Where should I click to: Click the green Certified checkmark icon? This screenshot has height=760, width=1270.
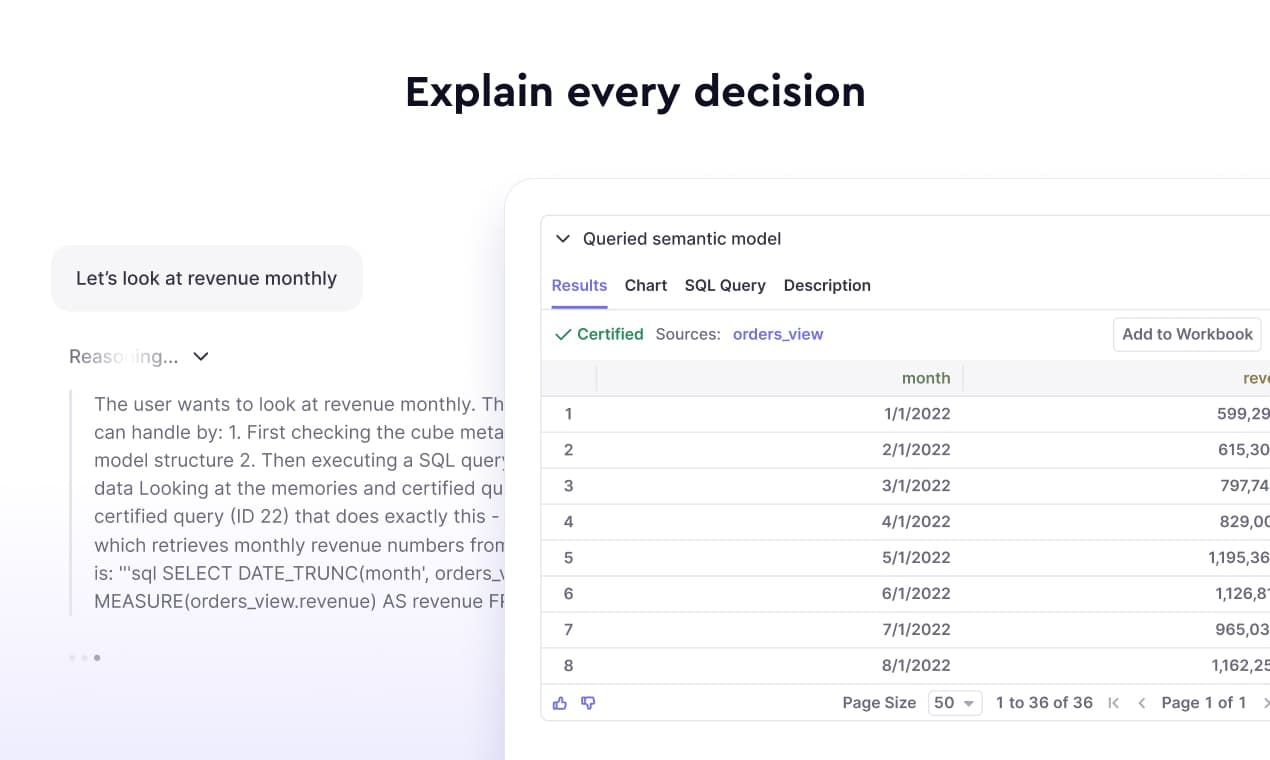tap(563, 335)
